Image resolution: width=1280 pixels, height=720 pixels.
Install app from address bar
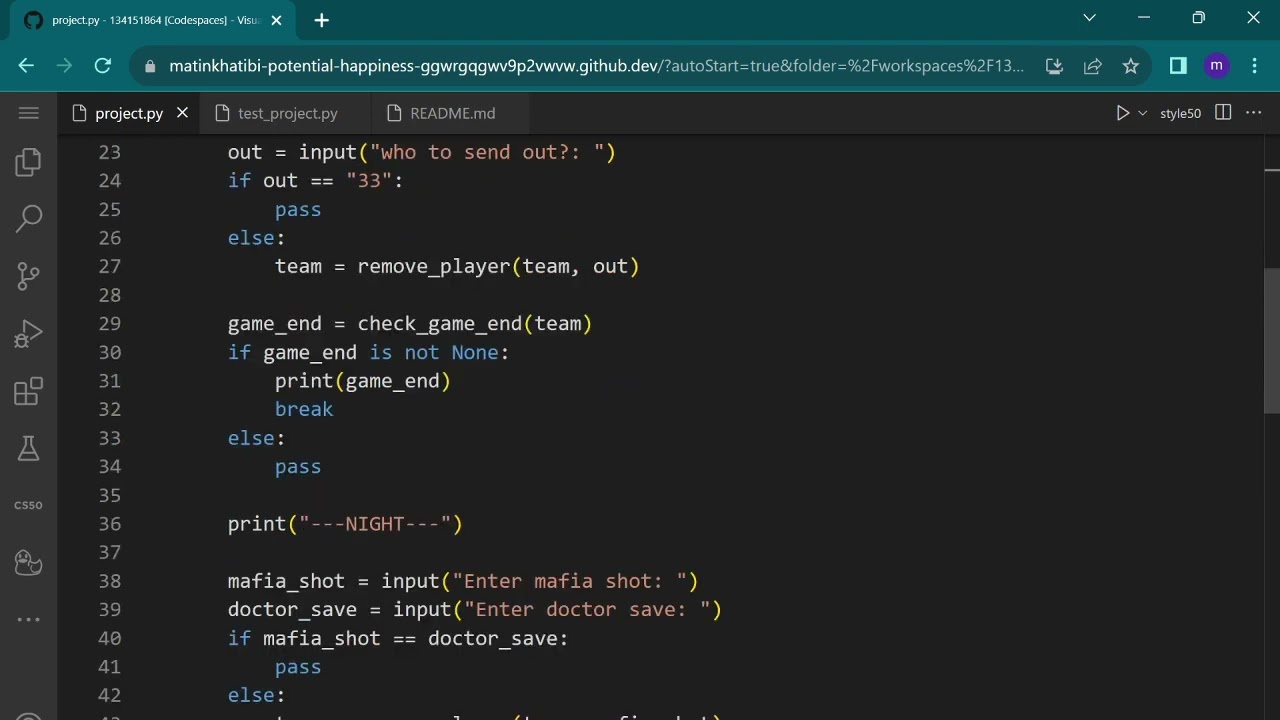(1054, 66)
